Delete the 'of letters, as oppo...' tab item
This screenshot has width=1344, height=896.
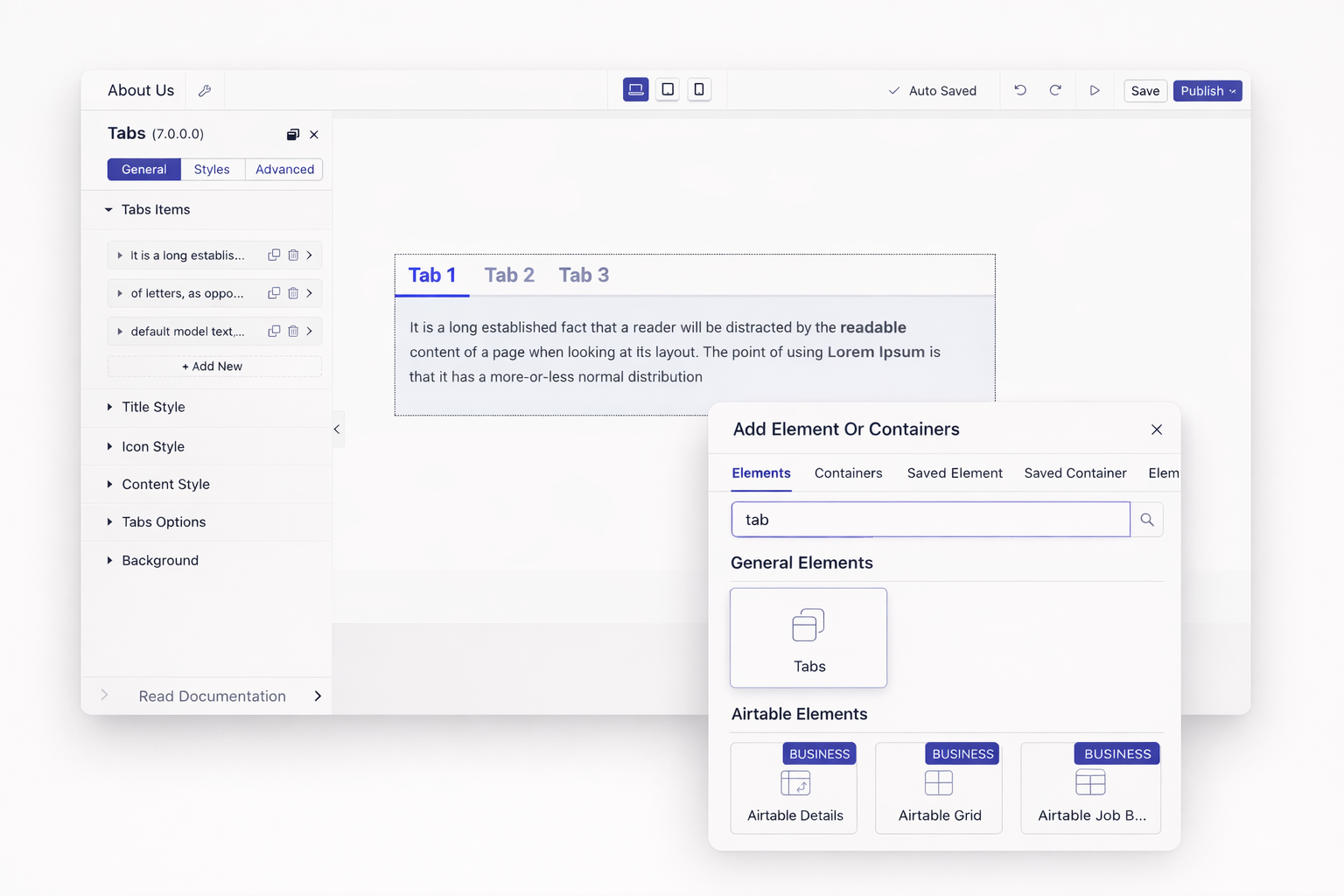click(x=293, y=293)
